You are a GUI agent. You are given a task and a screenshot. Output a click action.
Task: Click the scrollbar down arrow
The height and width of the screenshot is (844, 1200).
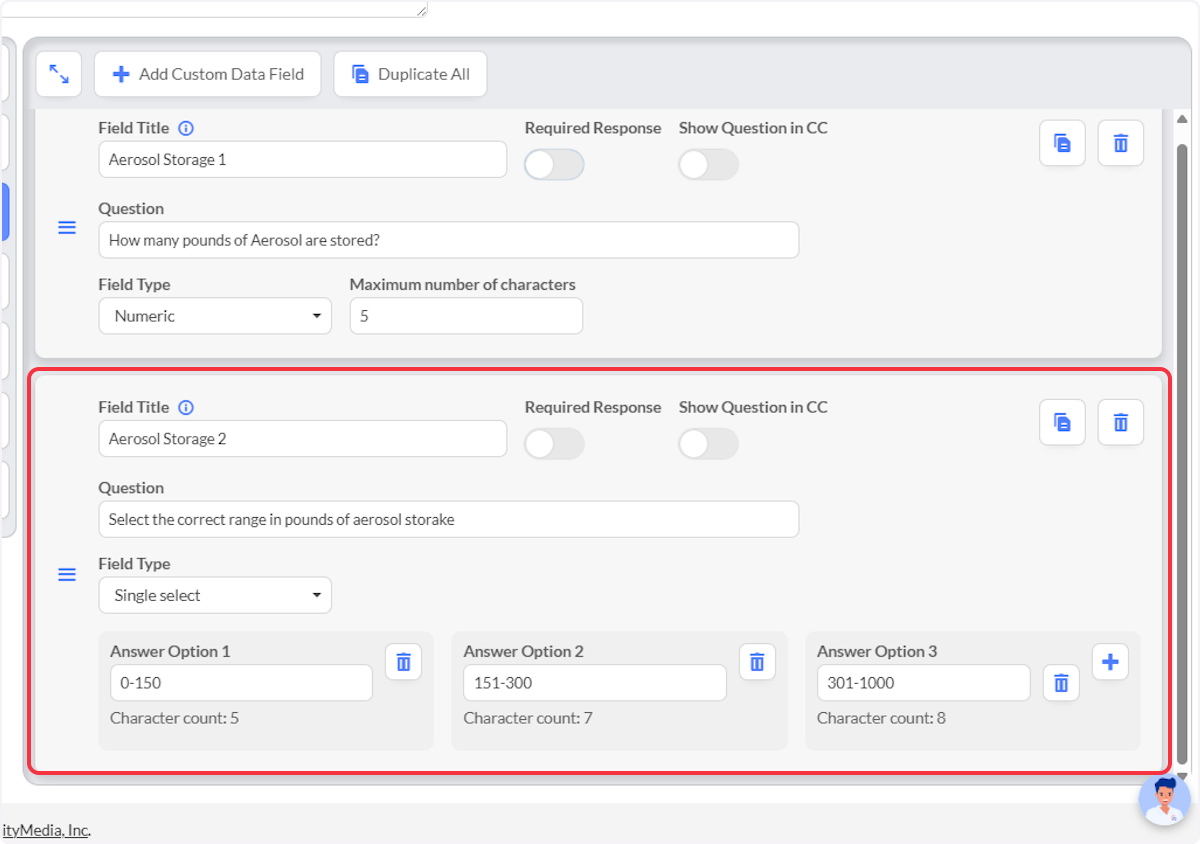[1182, 776]
